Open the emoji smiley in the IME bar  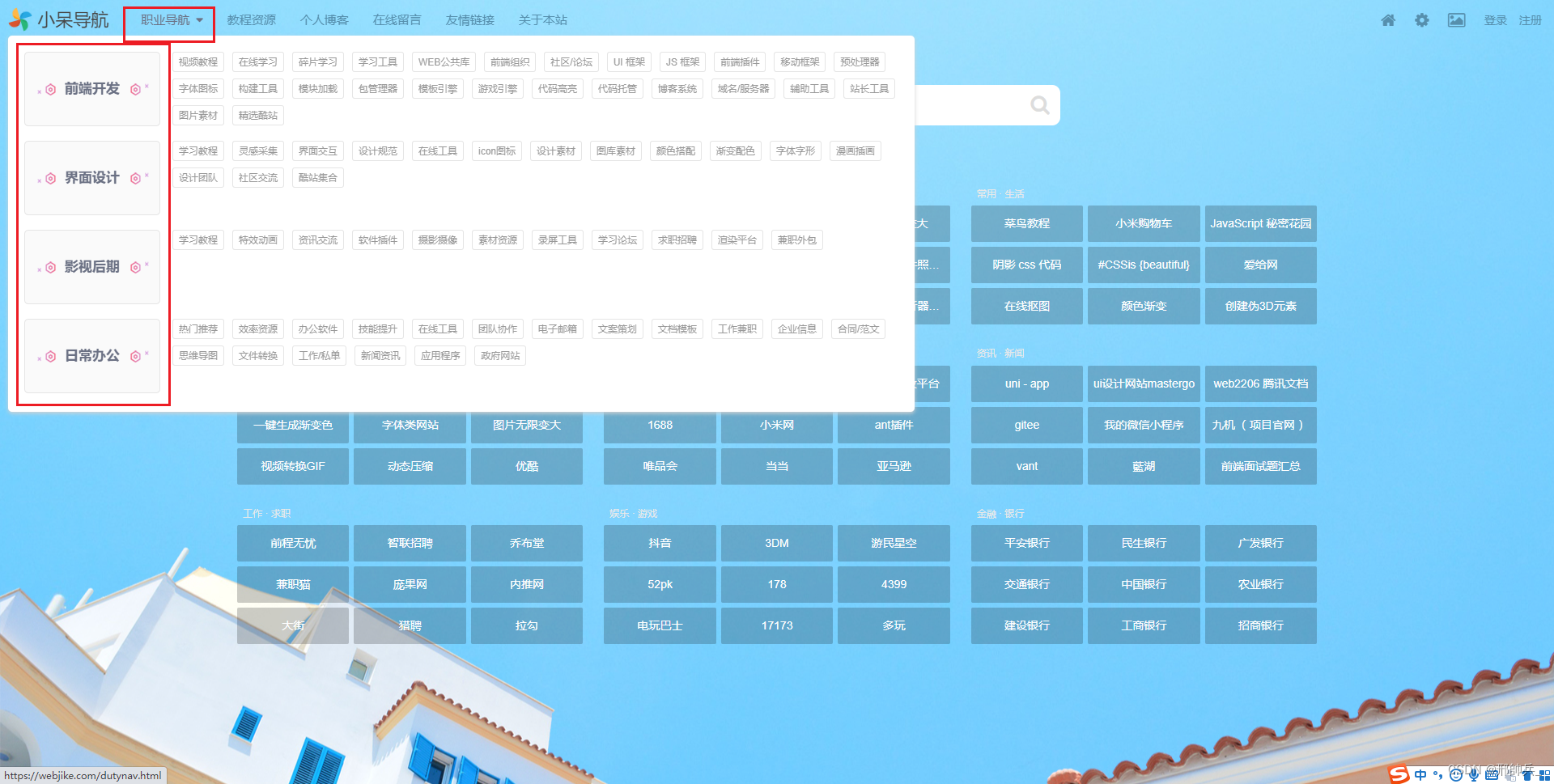(1456, 775)
